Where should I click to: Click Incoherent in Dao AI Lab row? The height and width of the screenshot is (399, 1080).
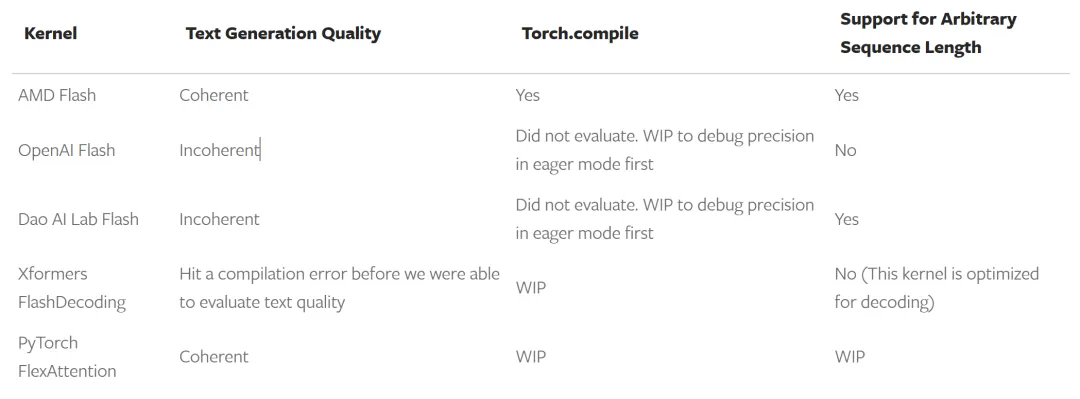219,219
